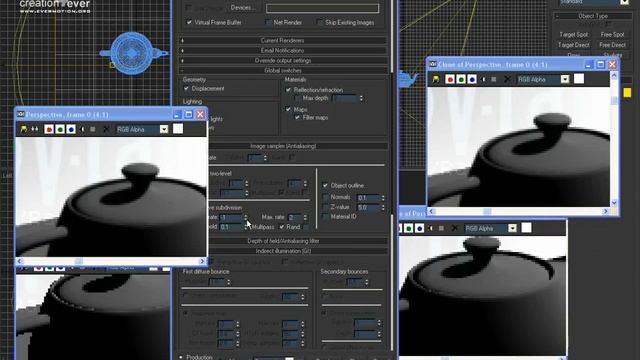Viewport: 640px width, 360px height.
Task: Toggle blue channel in Clone of Perspective window
Action: pos(472,80)
